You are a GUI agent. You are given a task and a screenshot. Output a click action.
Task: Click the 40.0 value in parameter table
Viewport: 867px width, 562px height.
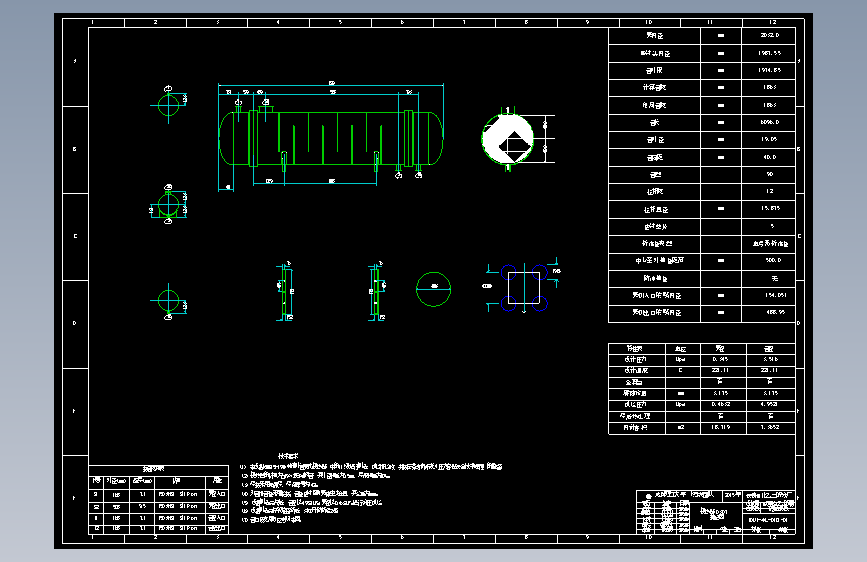[x=769, y=157]
